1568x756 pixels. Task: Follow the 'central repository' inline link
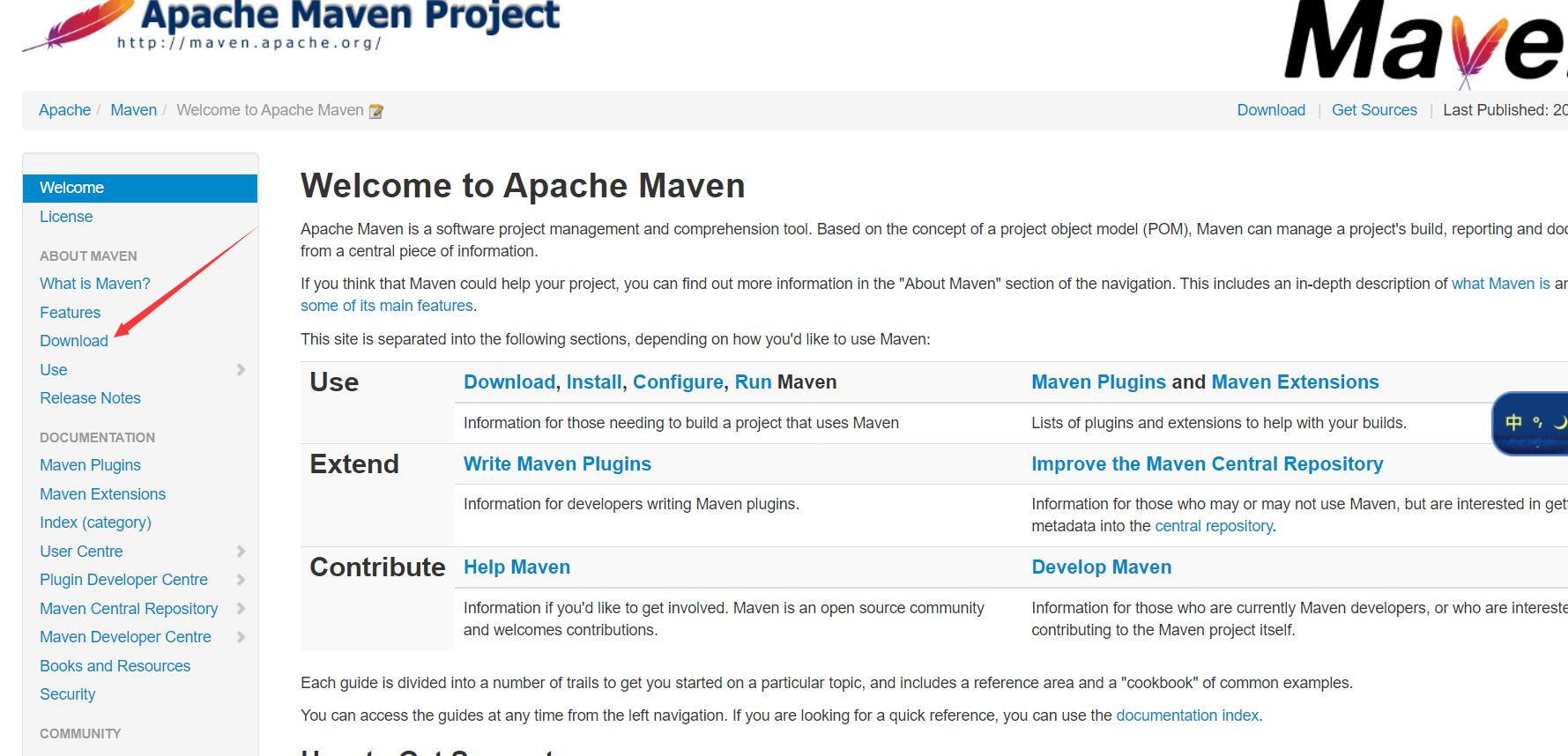point(1214,526)
